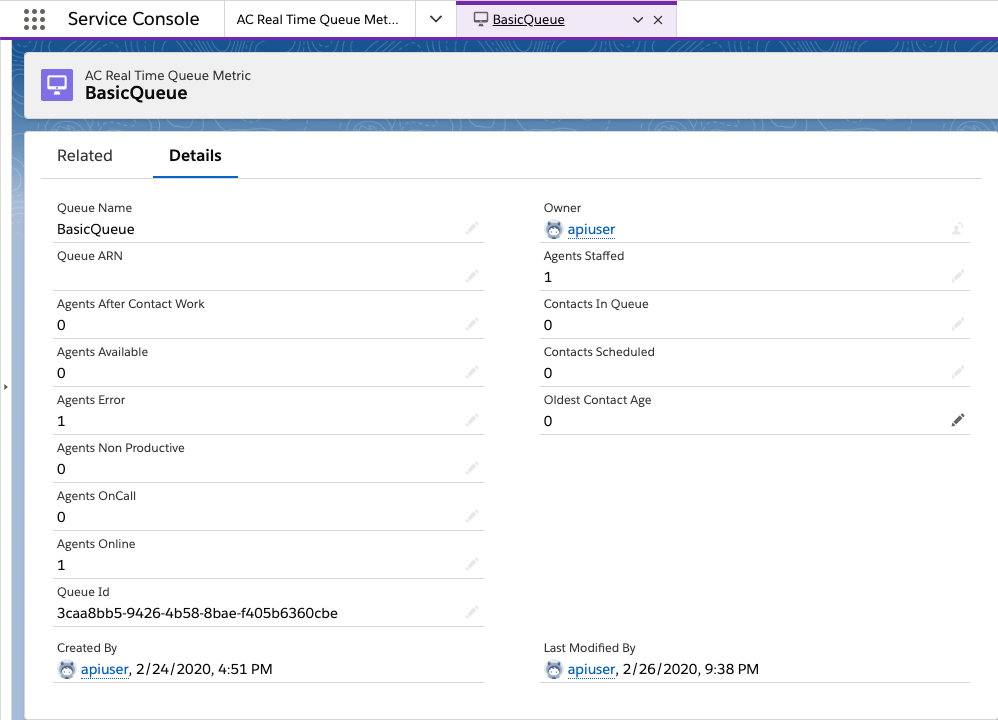Edit Agents Available pencil icon
The width and height of the screenshot is (998, 720).
472,372
